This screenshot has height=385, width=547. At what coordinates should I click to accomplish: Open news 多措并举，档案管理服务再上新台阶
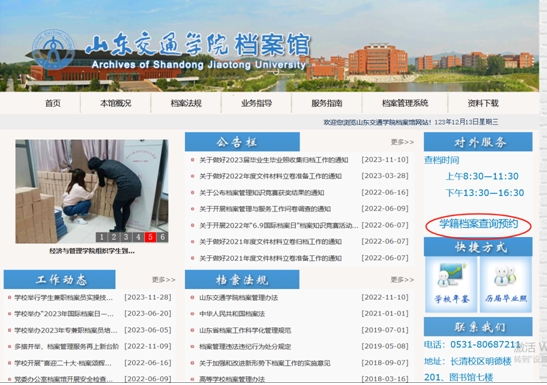(x=66, y=347)
